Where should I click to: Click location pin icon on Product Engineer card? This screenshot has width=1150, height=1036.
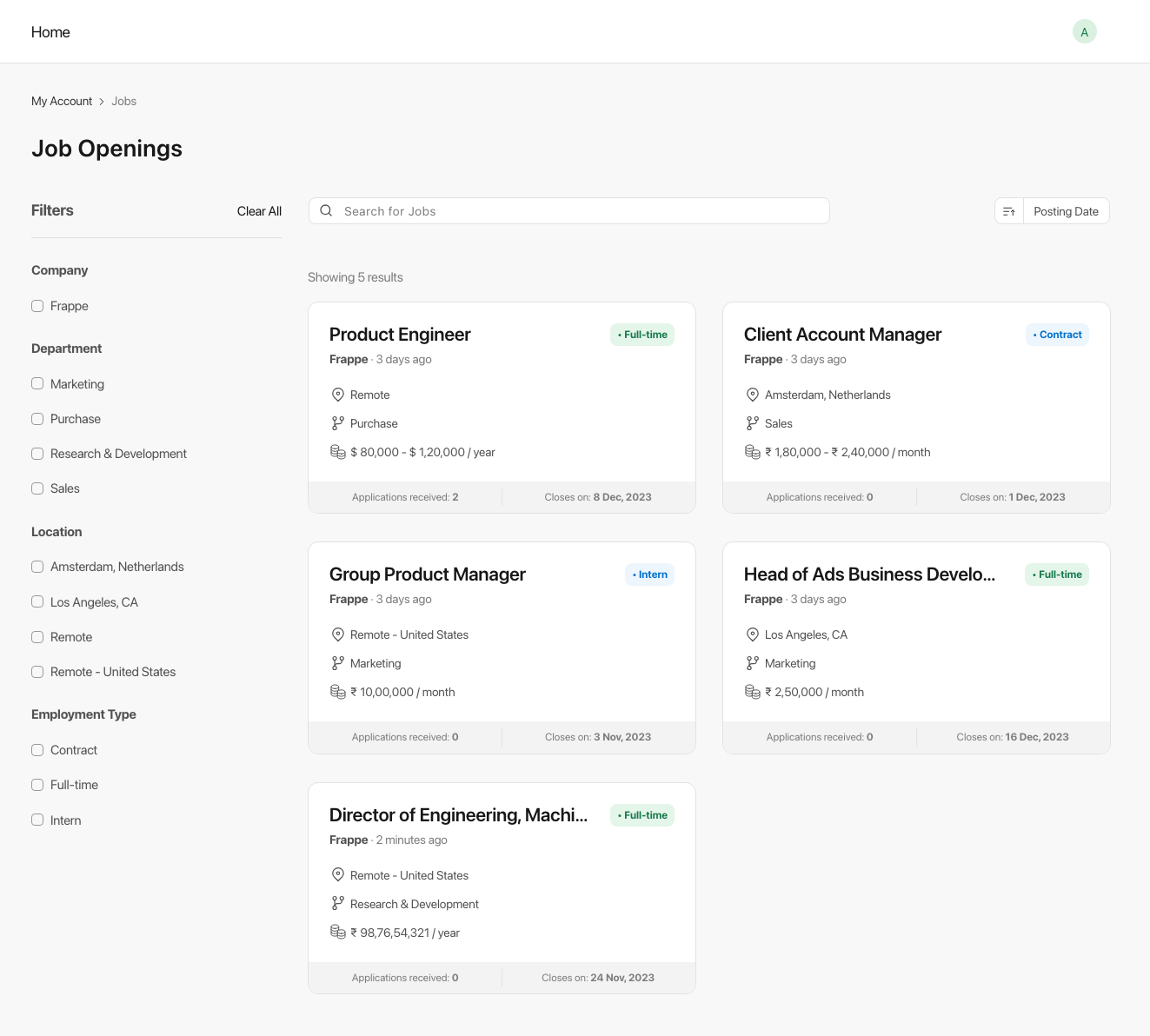(x=338, y=395)
